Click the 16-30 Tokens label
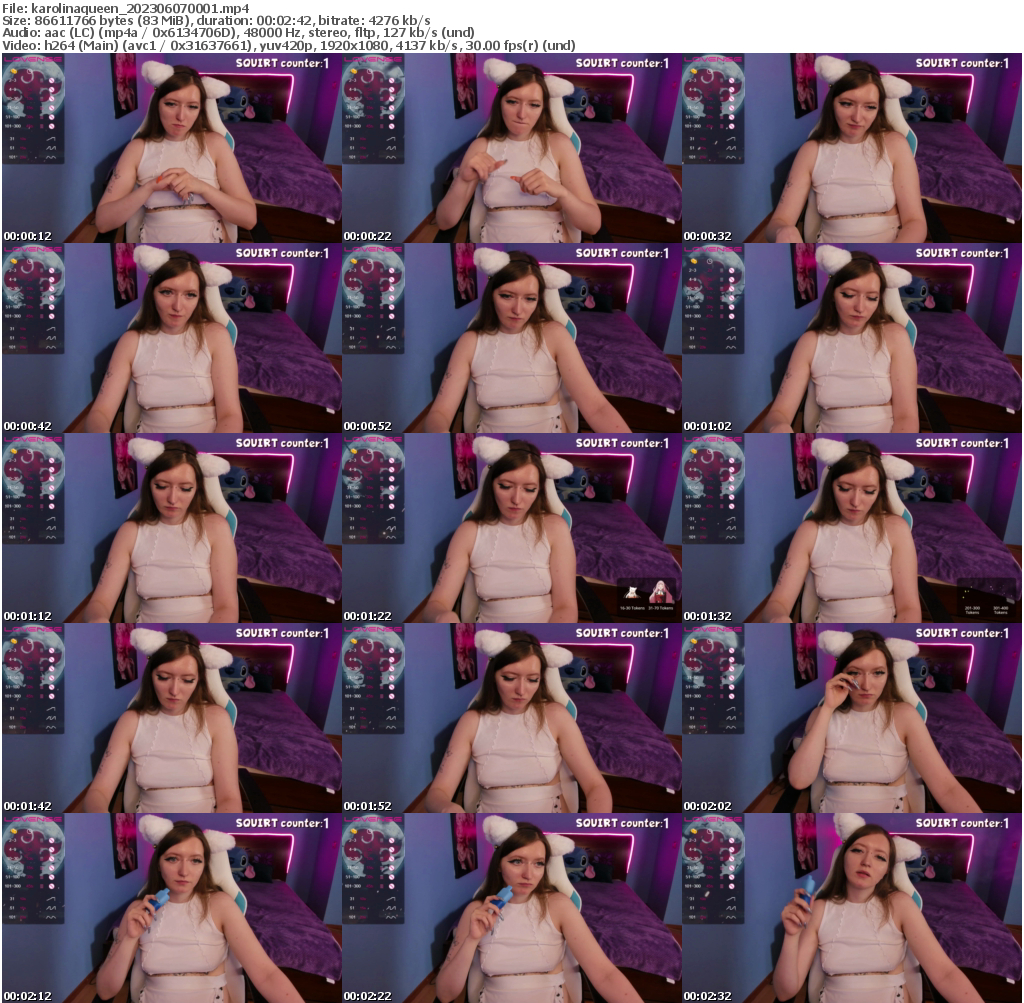 point(633,608)
